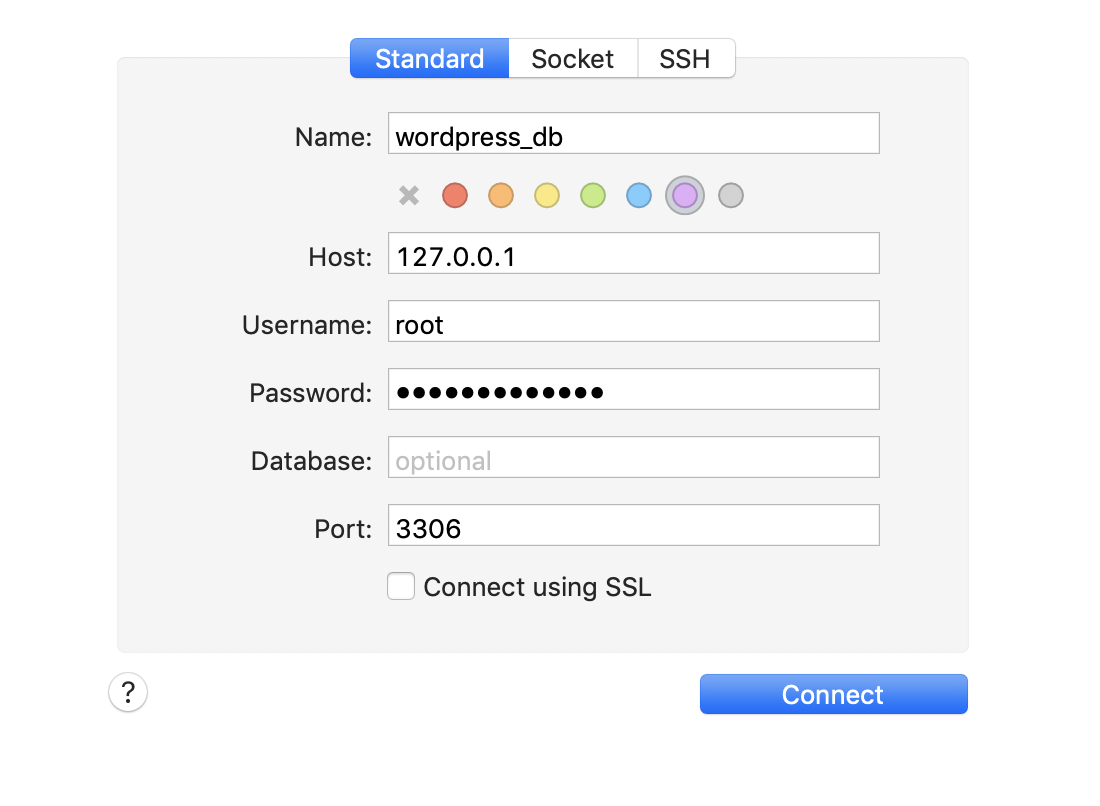The width and height of the screenshot is (1100, 806).
Task: Clear the connection color with the X icon
Action: click(x=409, y=195)
